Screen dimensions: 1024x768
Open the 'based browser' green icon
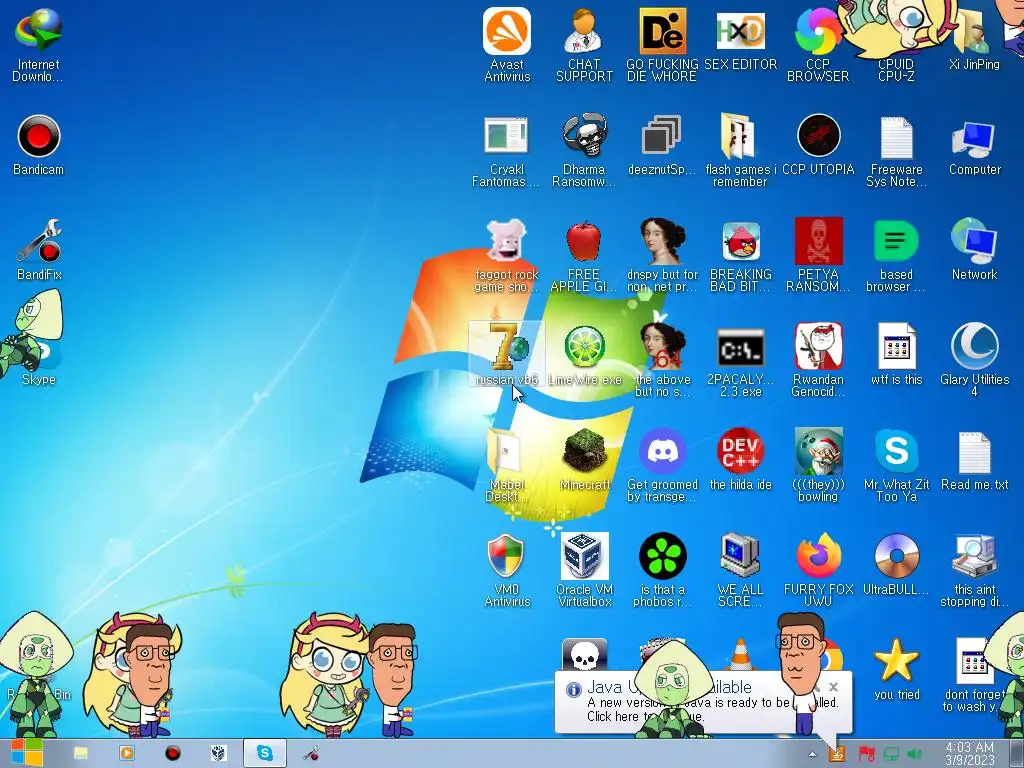[x=896, y=256]
